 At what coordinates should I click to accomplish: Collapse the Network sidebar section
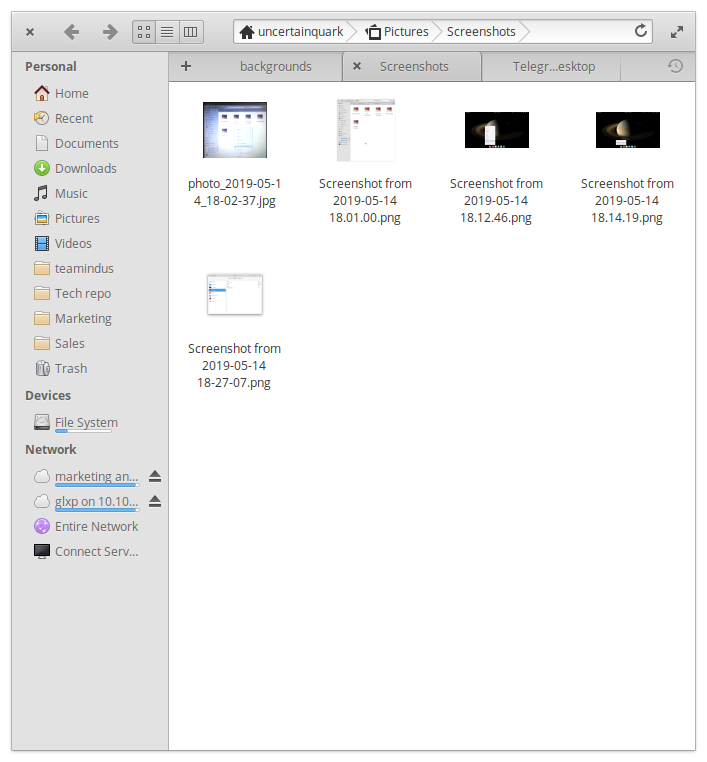(51, 450)
